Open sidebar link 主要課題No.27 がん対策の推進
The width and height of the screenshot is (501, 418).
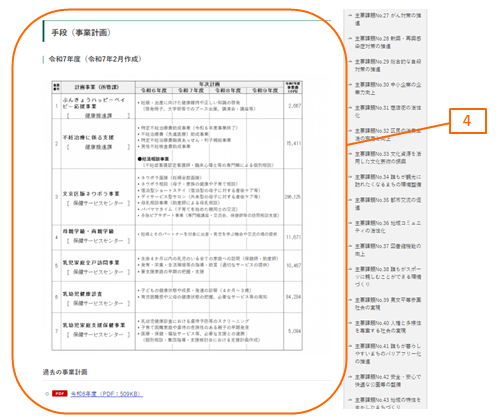point(388,19)
